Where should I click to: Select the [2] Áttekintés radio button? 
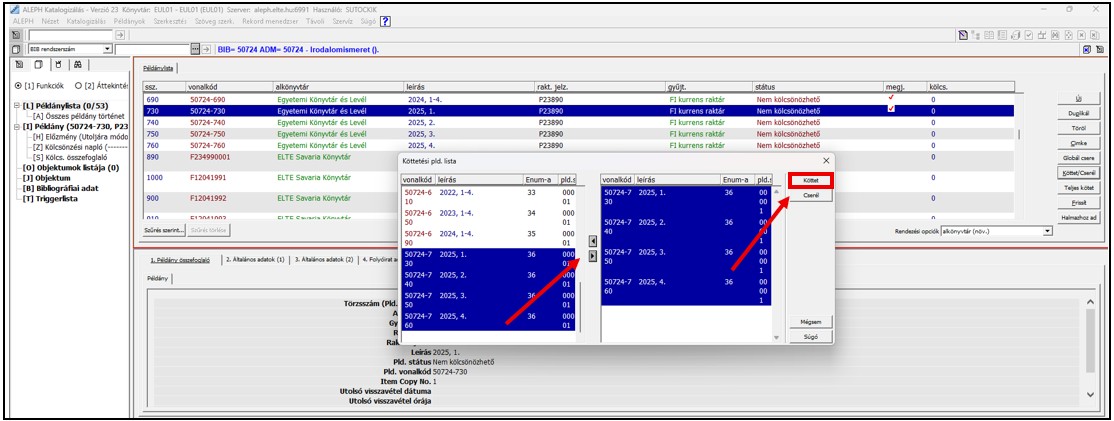click(x=78, y=85)
